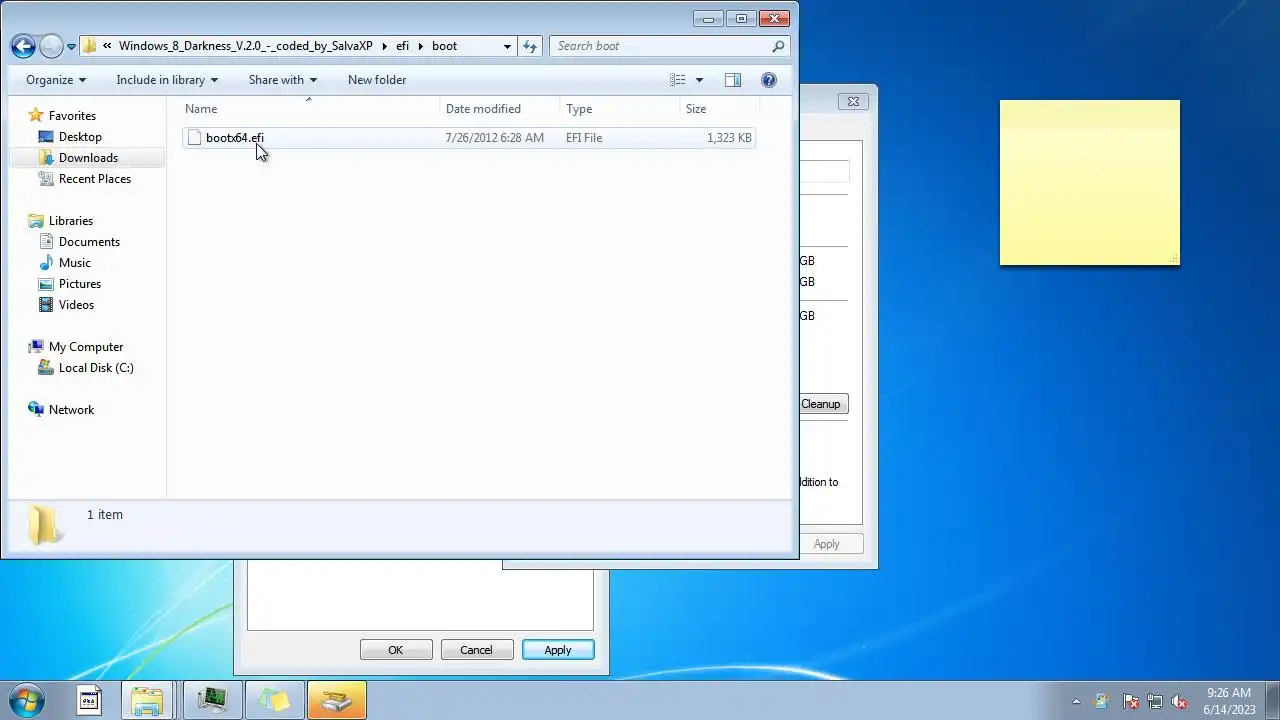Click the Favorites star icon
Screen dimensions: 1280x720
tap(36, 115)
